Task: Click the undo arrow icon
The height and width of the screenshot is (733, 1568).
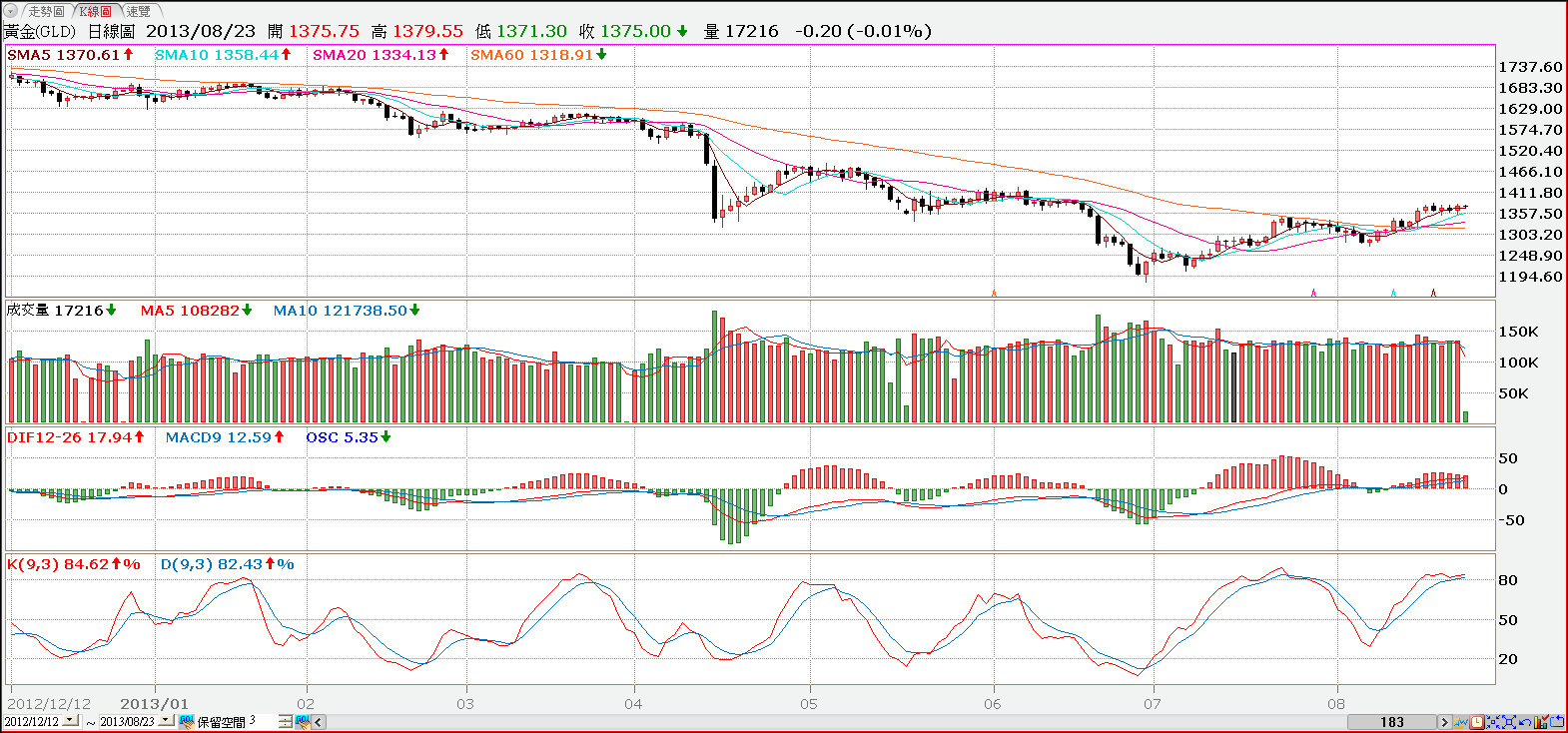Action: coord(1524,722)
